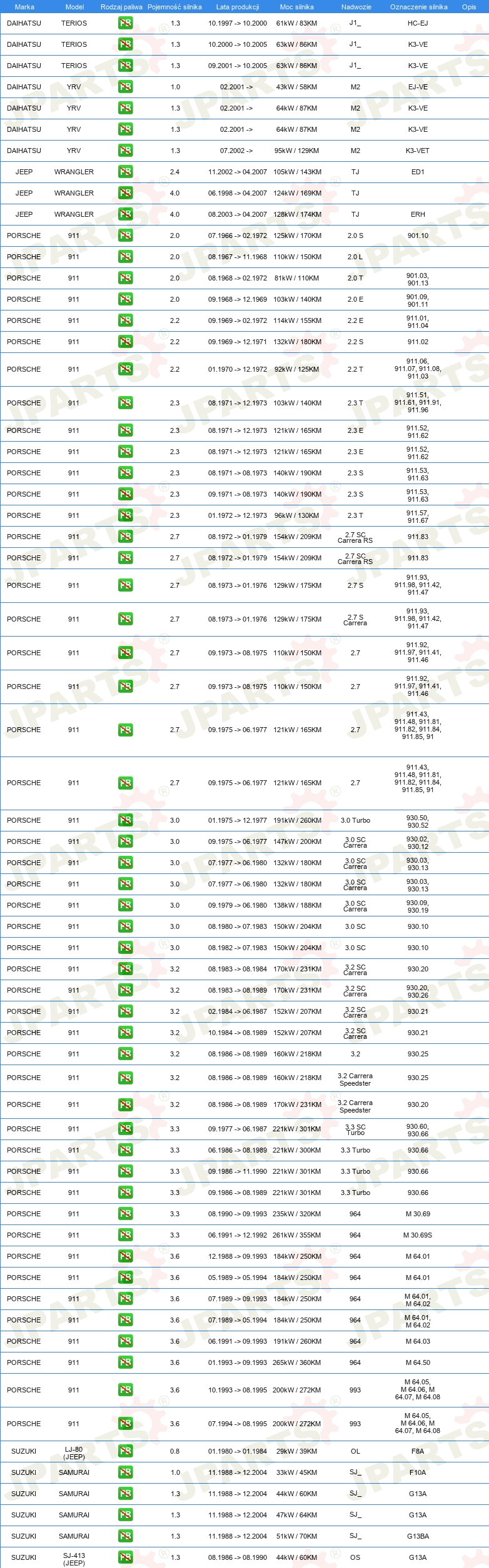Click fuel icon in Porsche 911 2.2 T row
The image size is (489, 1568).
tap(125, 369)
